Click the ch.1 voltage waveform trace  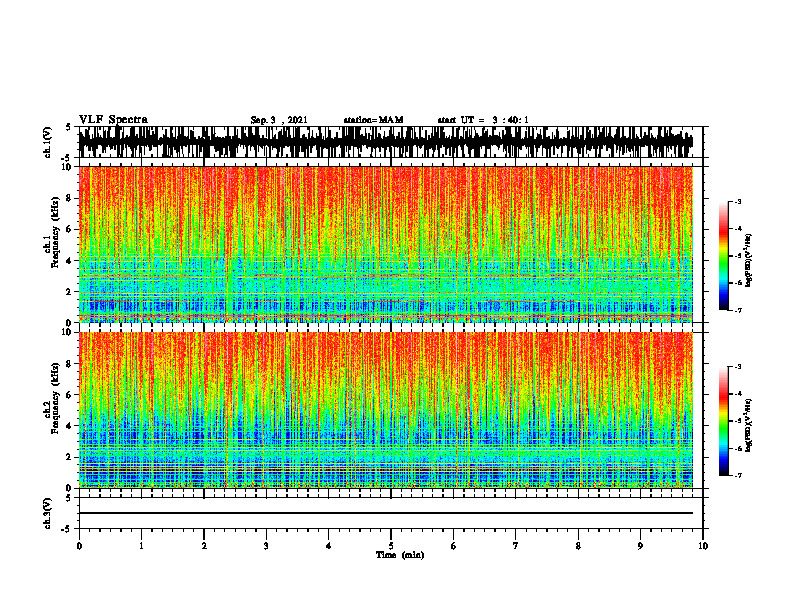coord(386,142)
